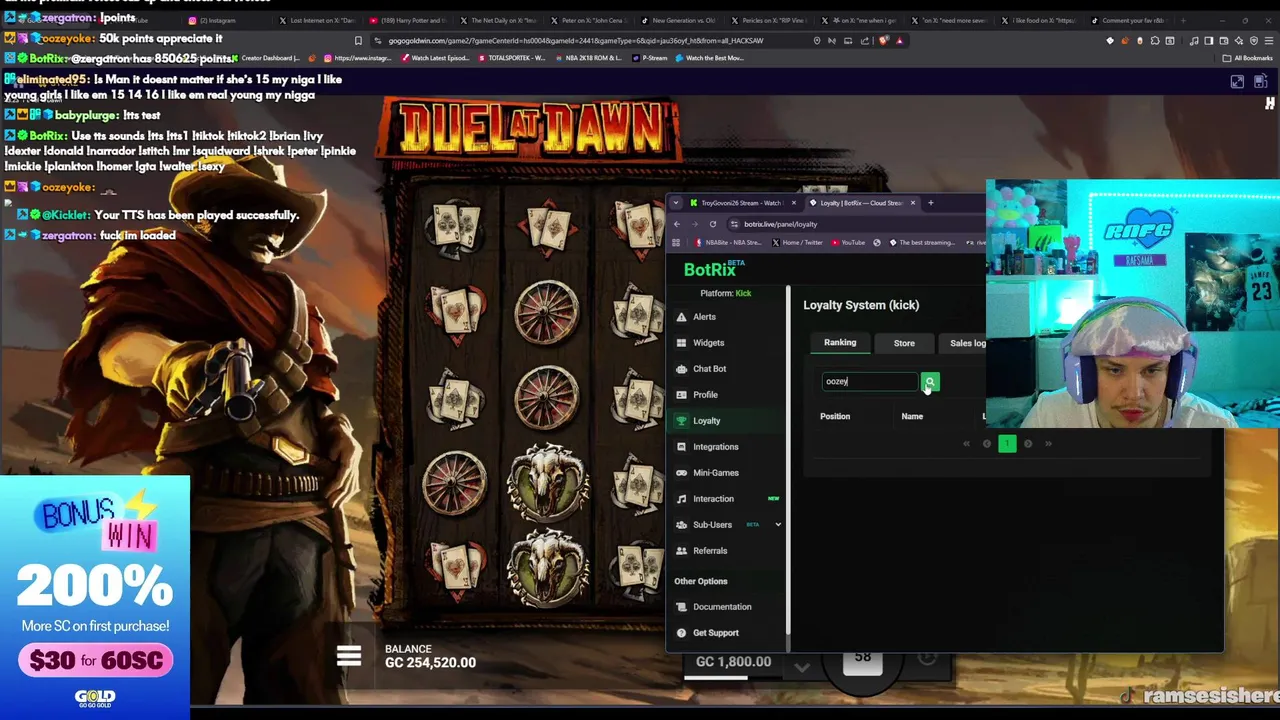Switch to Loyalty | BotRix browser tab
Screen dimensions: 1280x720
[x=861, y=203]
